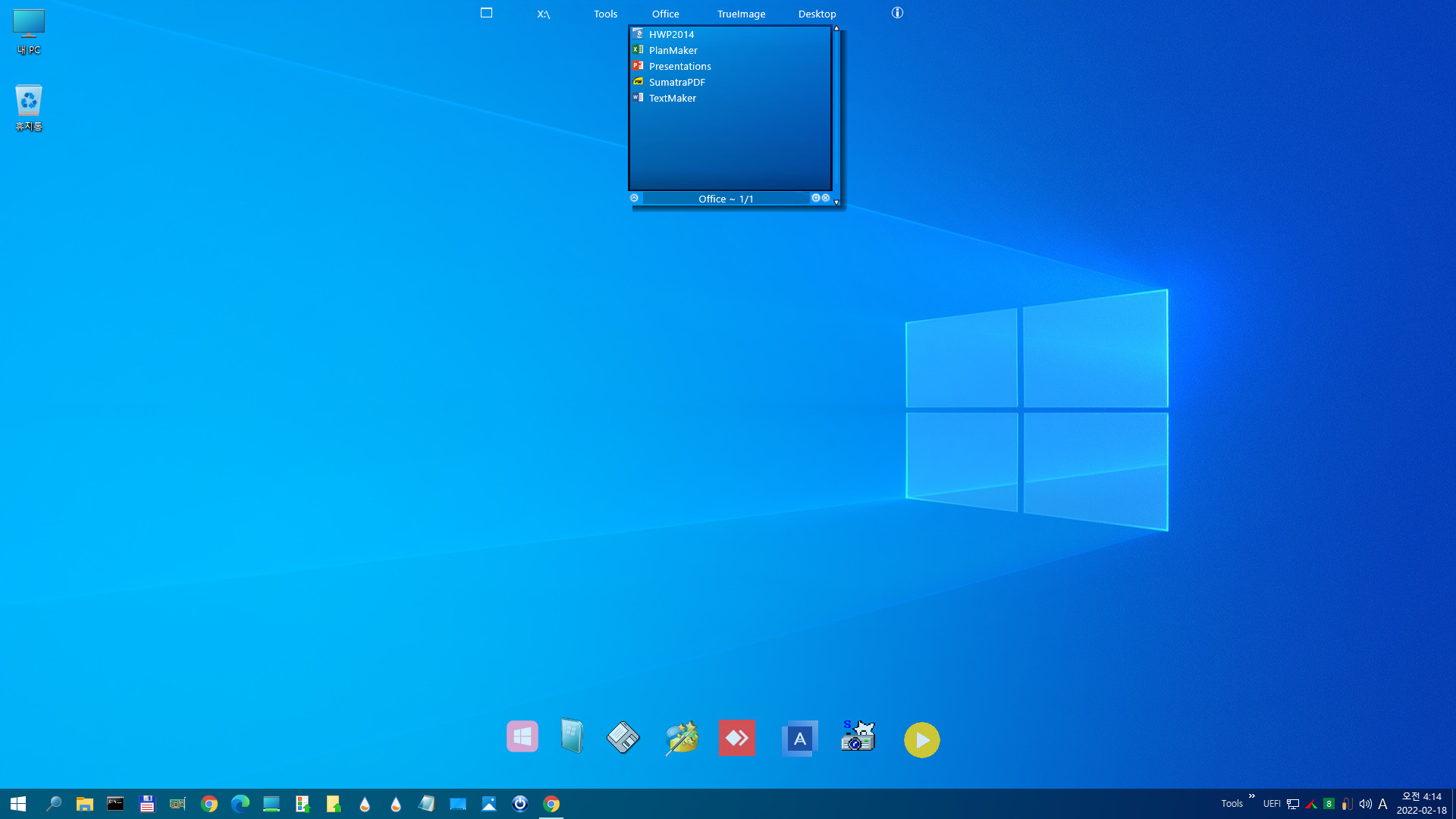Image resolution: width=1456 pixels, height=819 pixels.
Task: Open the X:\ drive menu
Action: pos(543,14)
